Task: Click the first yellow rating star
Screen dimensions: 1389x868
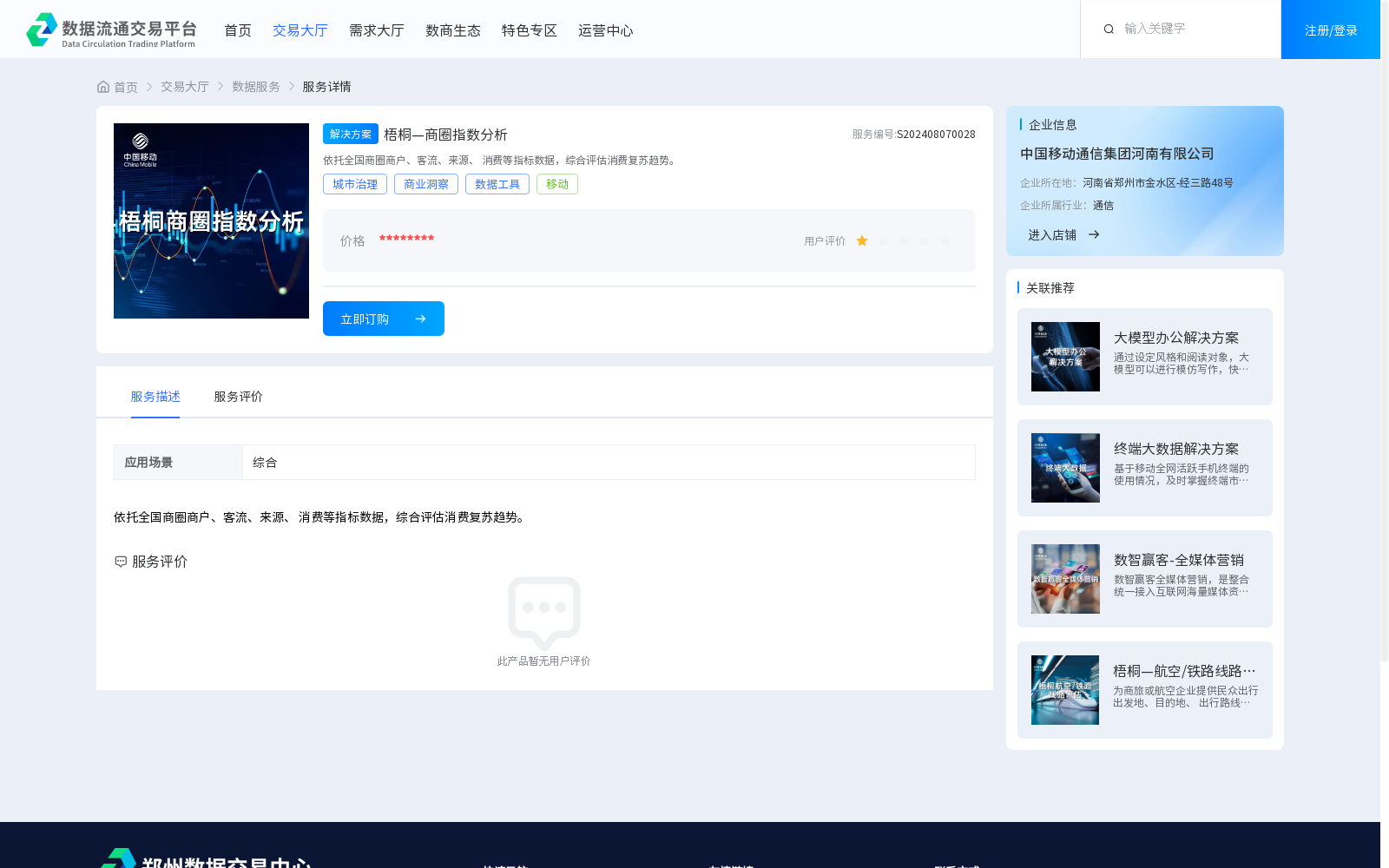Action: (862, 241)
